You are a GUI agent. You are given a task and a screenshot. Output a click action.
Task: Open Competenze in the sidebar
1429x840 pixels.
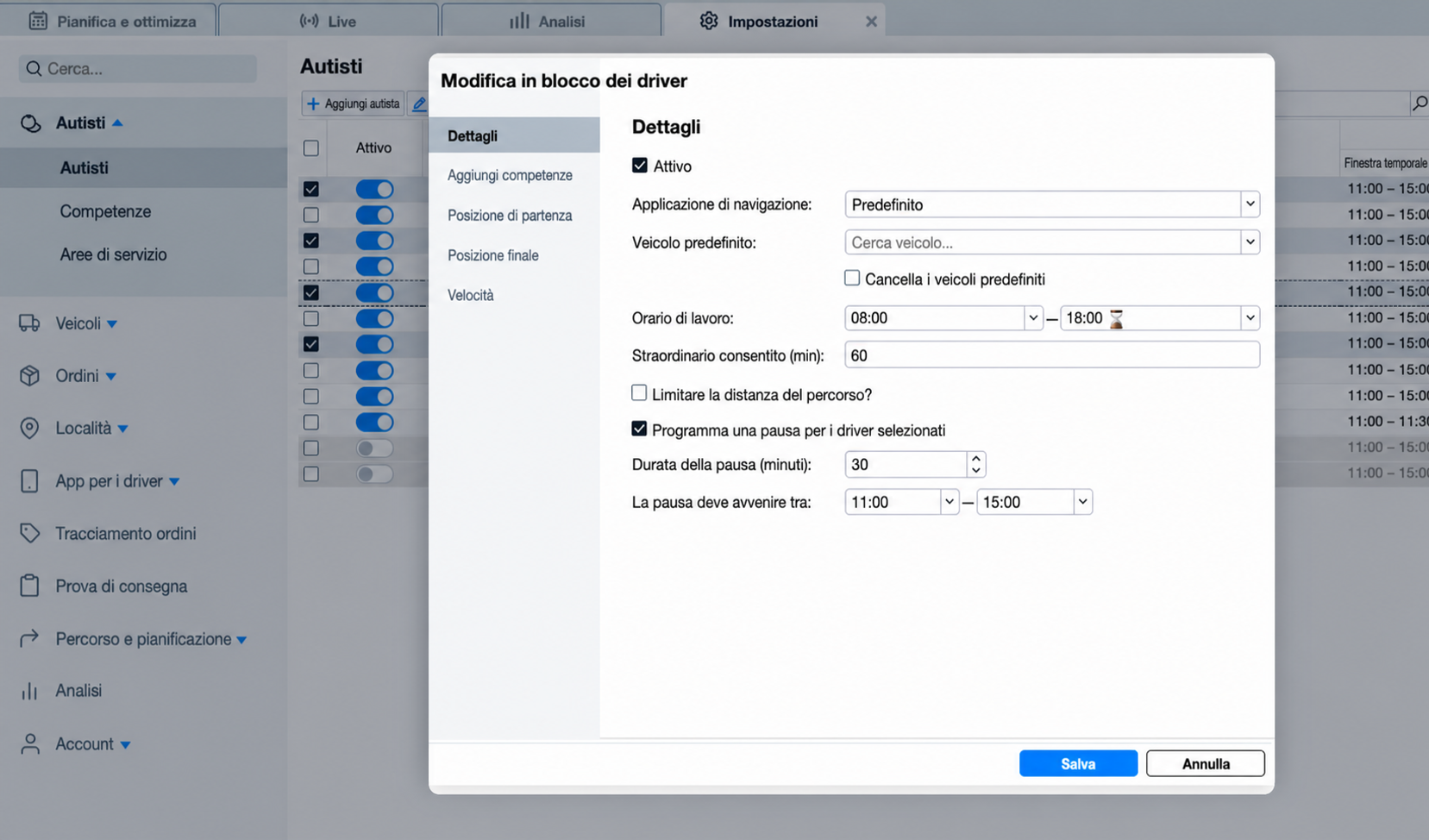[105, 211]
